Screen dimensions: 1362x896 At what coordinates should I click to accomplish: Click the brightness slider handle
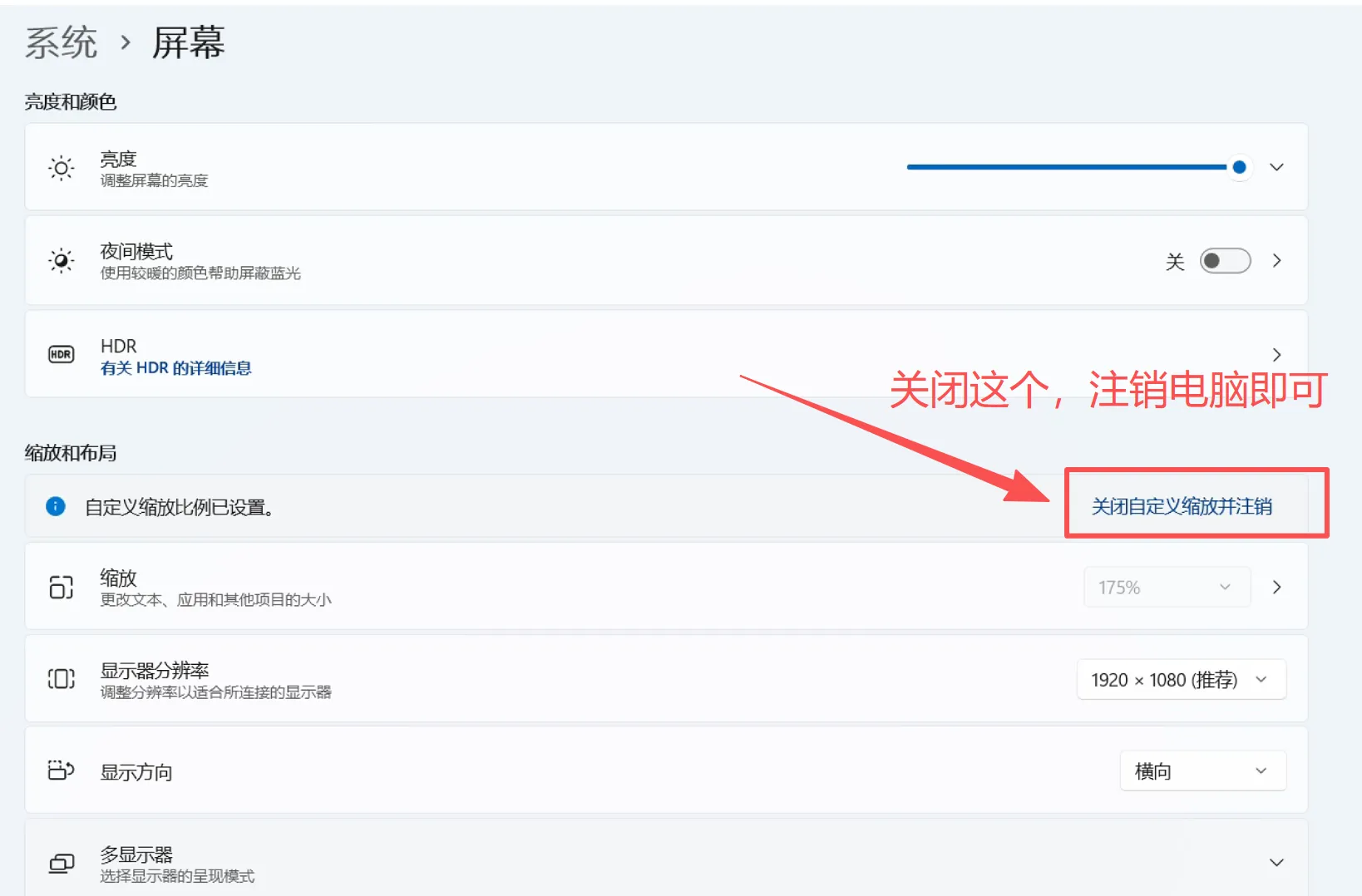pos(1239,167)
